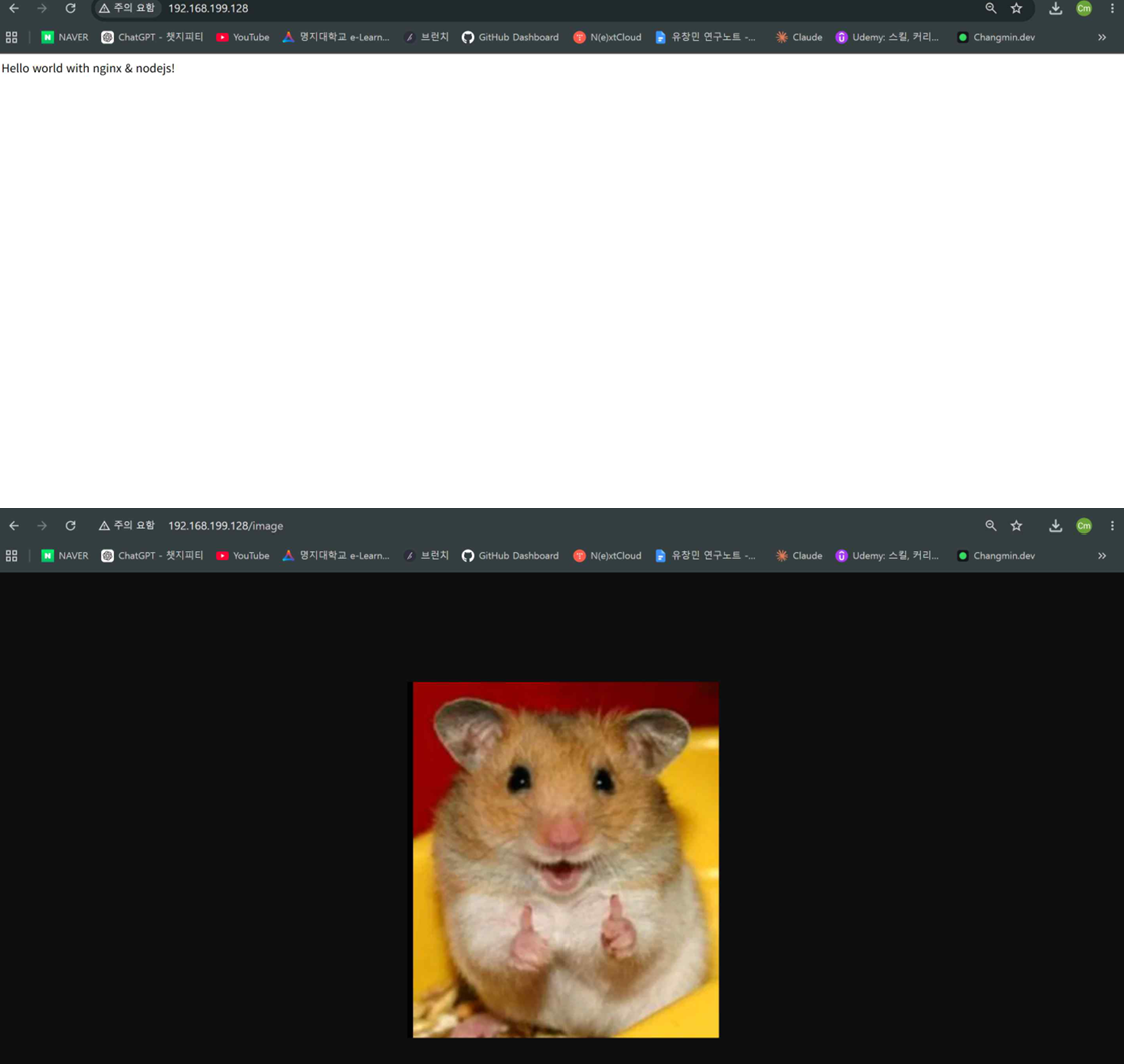The height and width of the screenshot is (1064, 1124).
Task: Click the Hello world with nginx & nodejs! text
Action: point(88,68)
